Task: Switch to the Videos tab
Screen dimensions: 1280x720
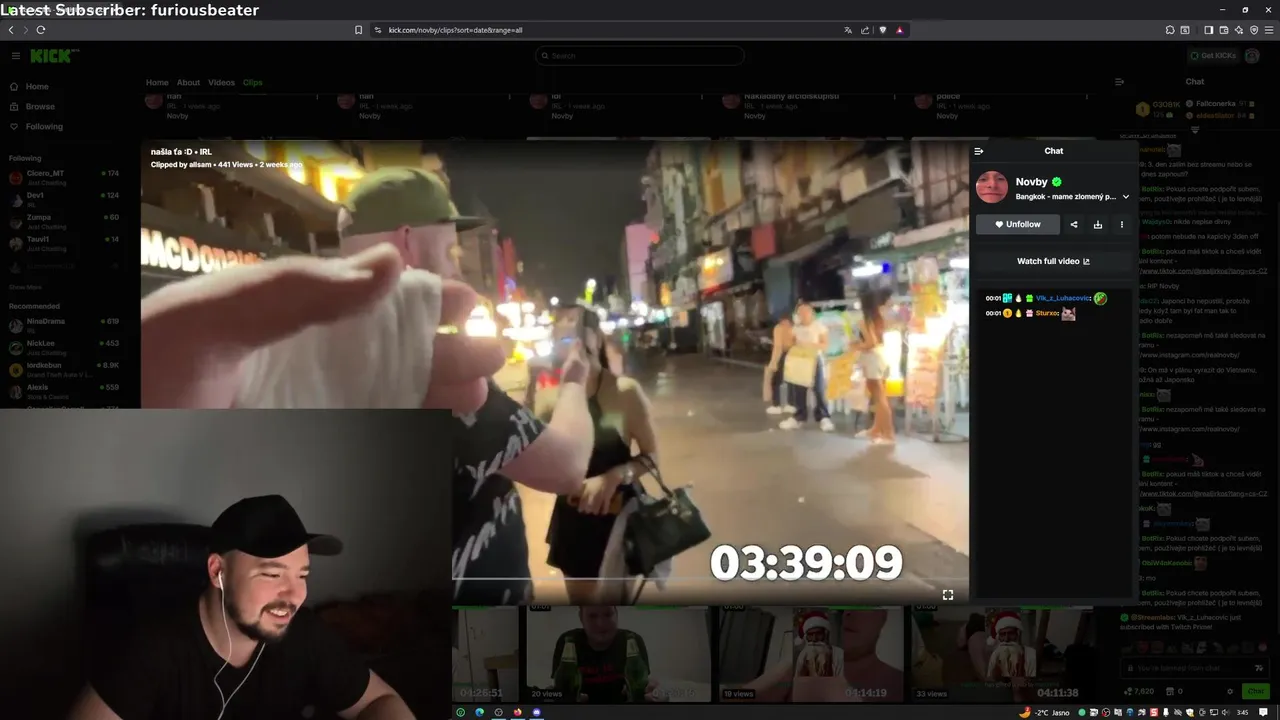Action: pyautogui.click(x=221, y=83)
